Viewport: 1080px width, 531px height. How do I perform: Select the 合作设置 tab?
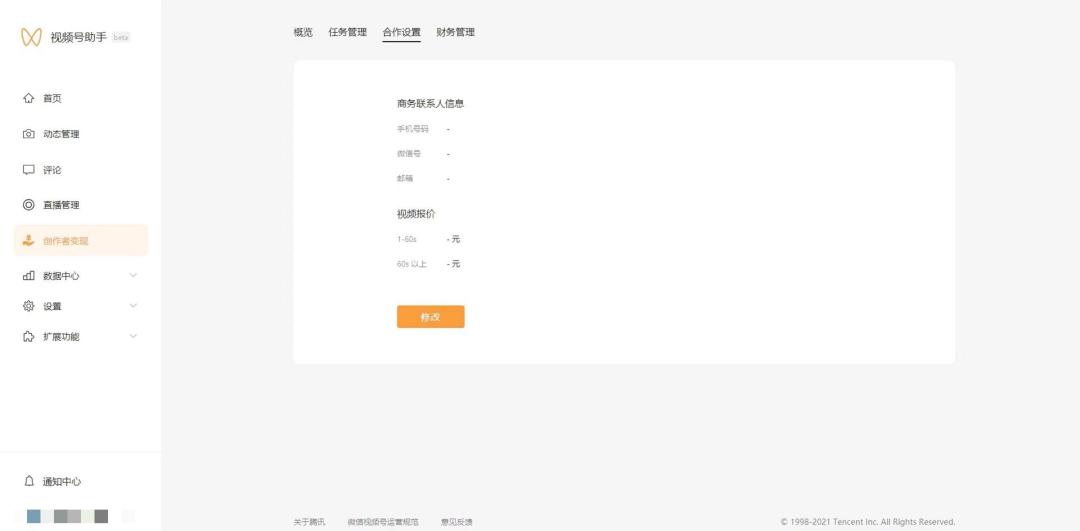pyautogui.click(x=402, y=32)
